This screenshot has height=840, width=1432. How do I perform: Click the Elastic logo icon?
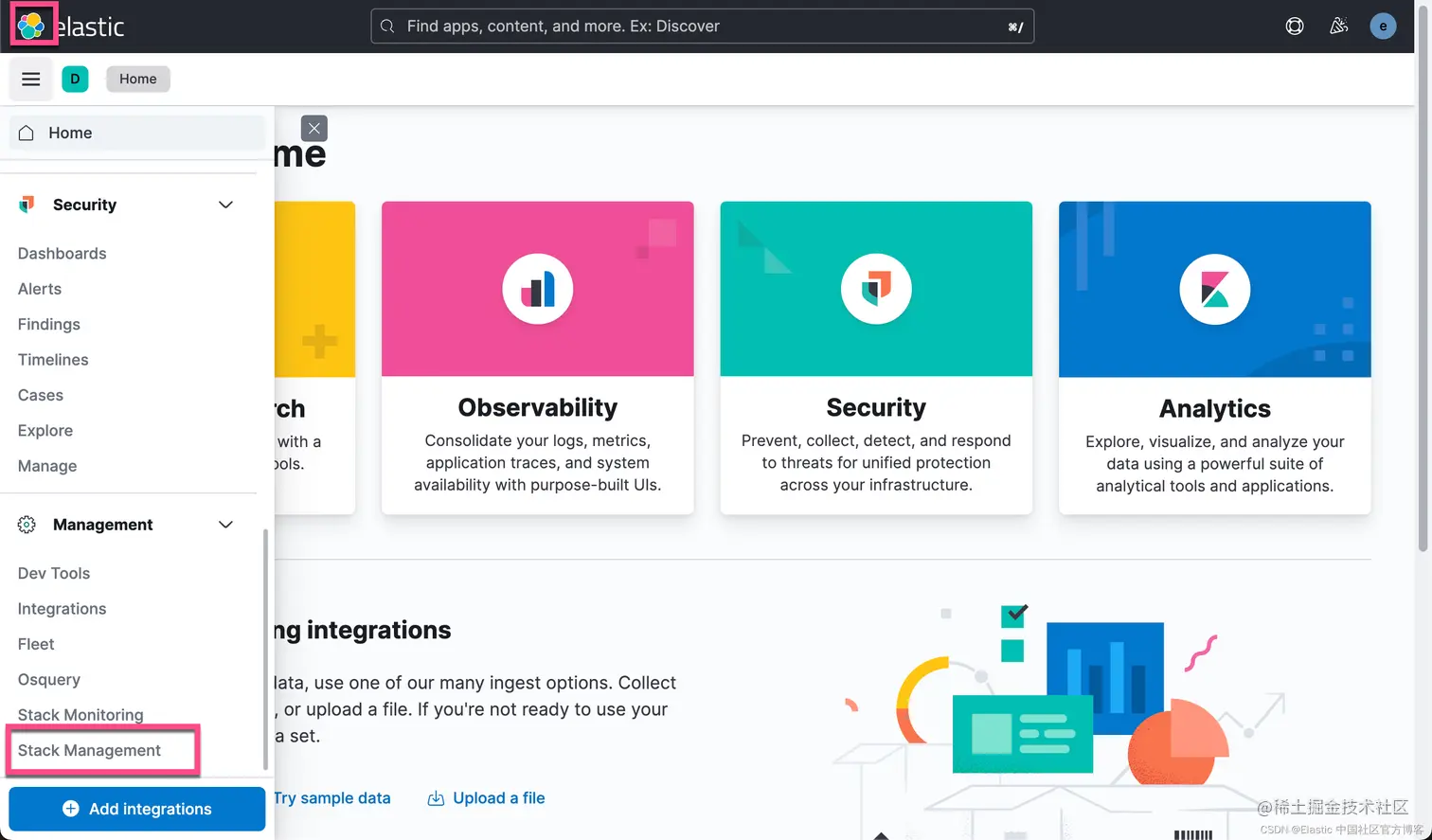tap(31, 26)
